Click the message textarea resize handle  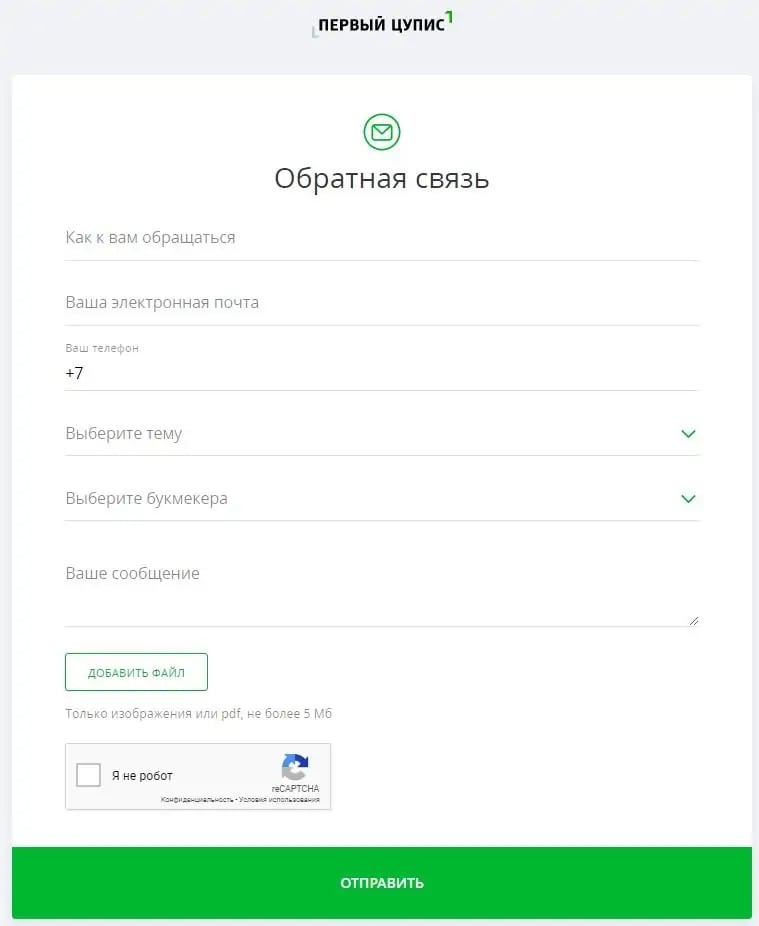click(694, 621)
